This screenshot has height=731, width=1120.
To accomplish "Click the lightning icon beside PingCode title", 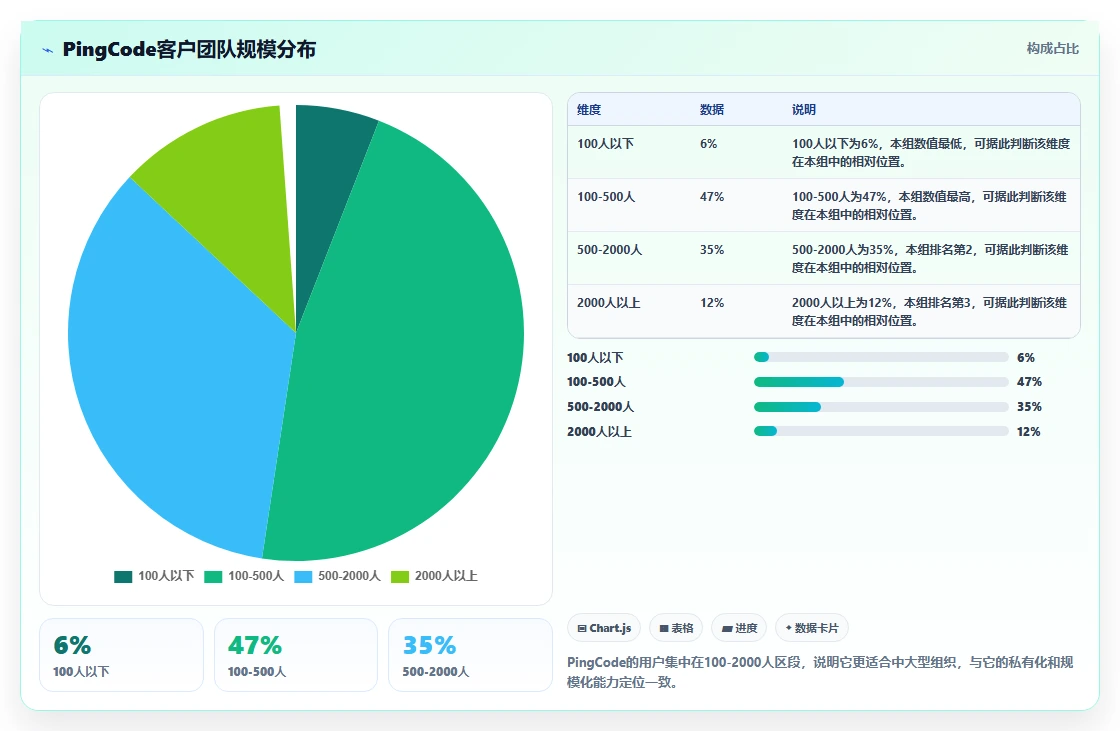I will tap(48, 50).
